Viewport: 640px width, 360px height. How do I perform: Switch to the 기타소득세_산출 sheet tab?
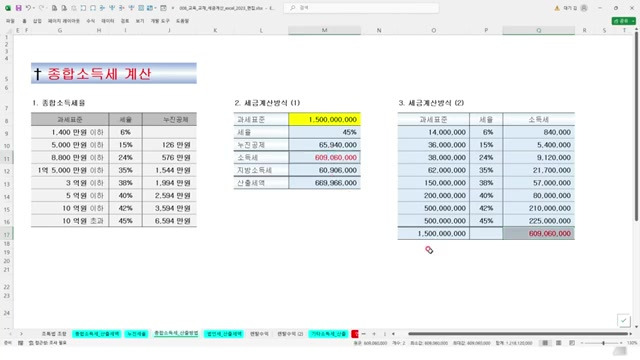(329, 334)
